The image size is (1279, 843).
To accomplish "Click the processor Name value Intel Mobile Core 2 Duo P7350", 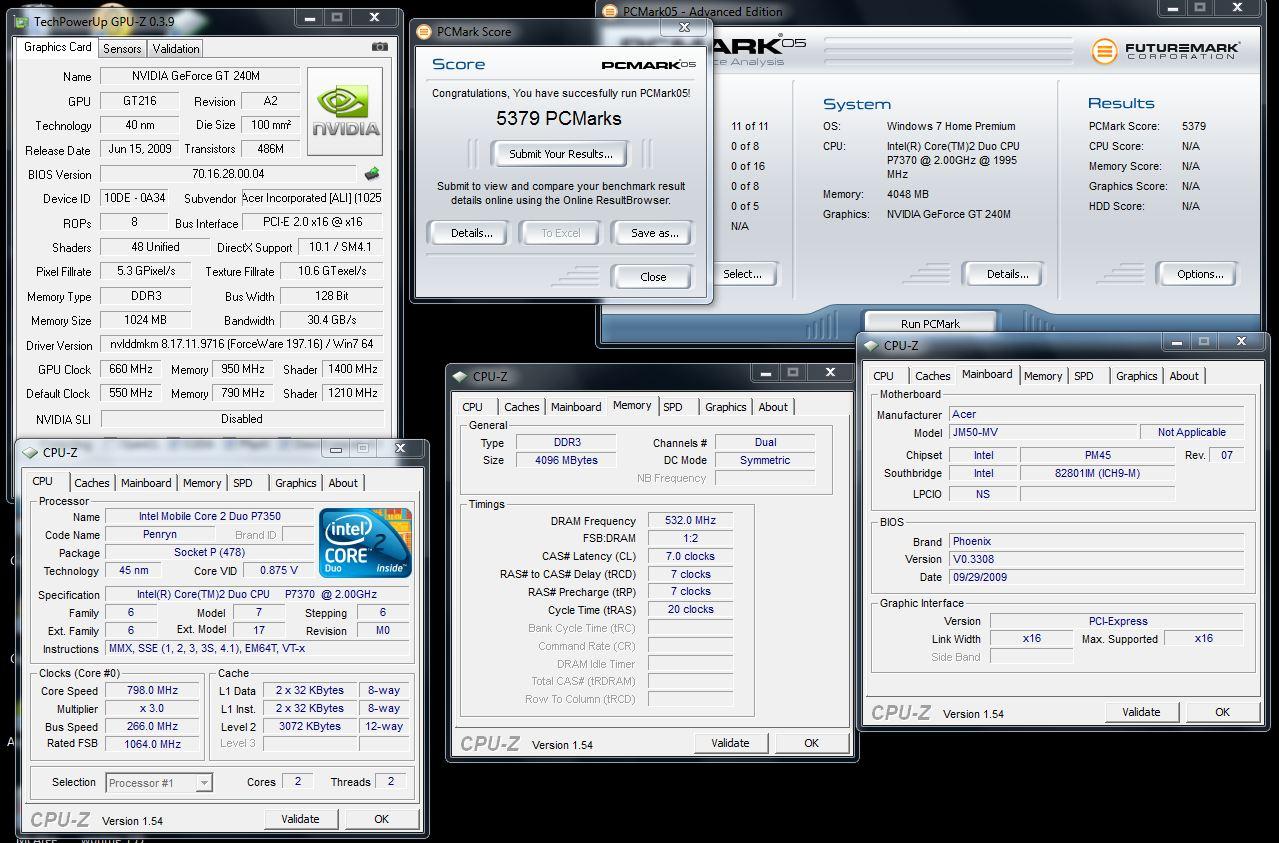I will click(x=209, y=517).
